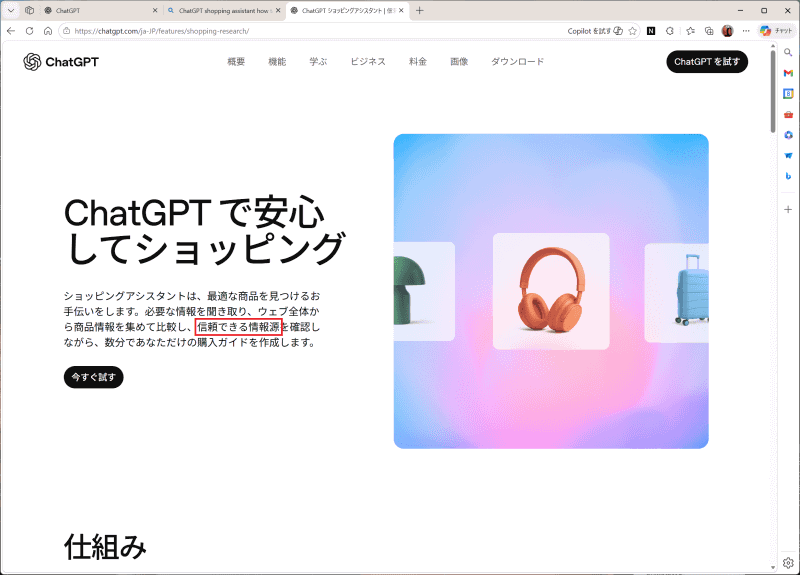The height and width of the screenshot is (575, 800).
Task: Open Google Calendar from the sidebar
Action: click(788, 94)
